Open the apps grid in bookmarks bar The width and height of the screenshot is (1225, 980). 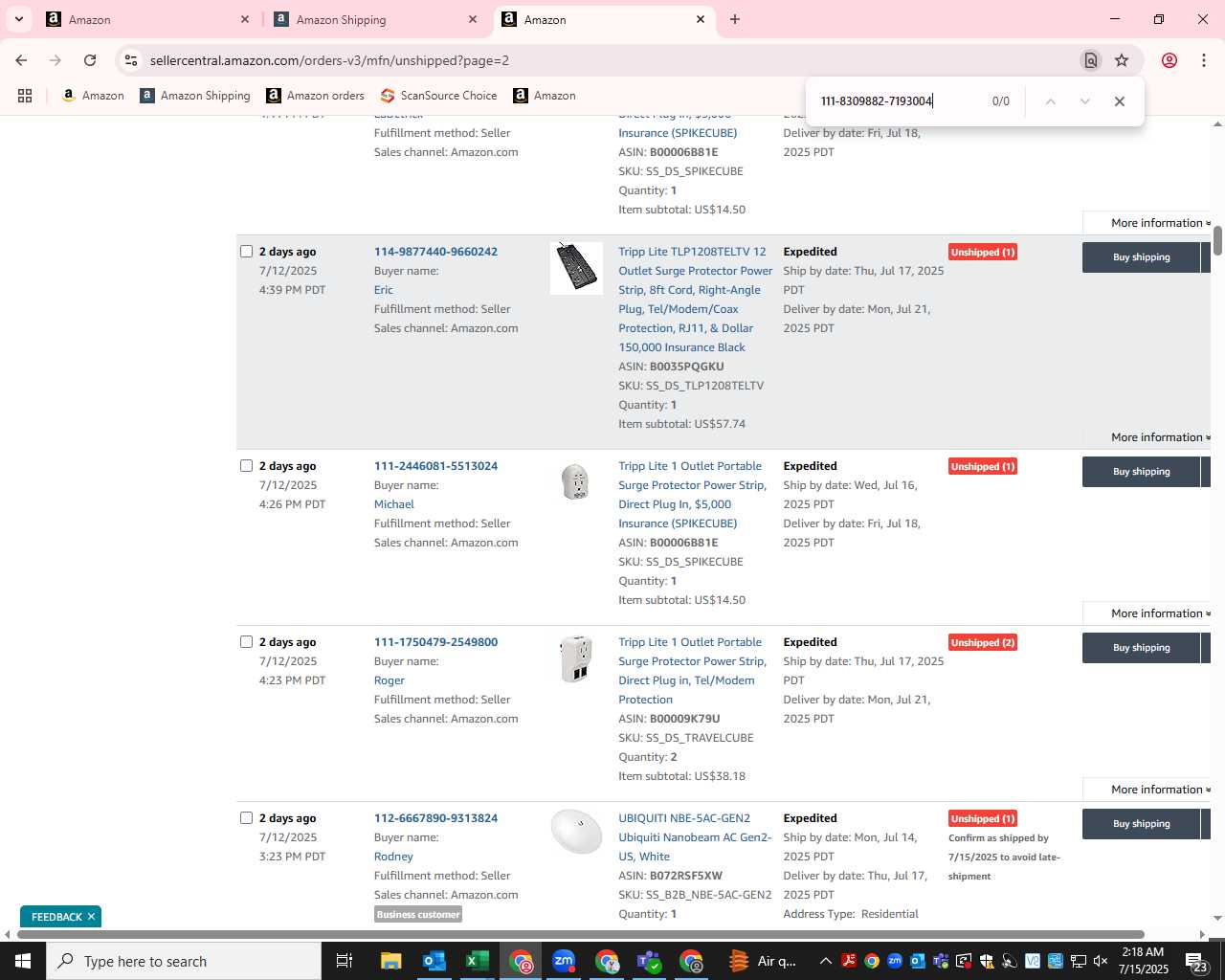pyautogui.click(x=25, y=96)
